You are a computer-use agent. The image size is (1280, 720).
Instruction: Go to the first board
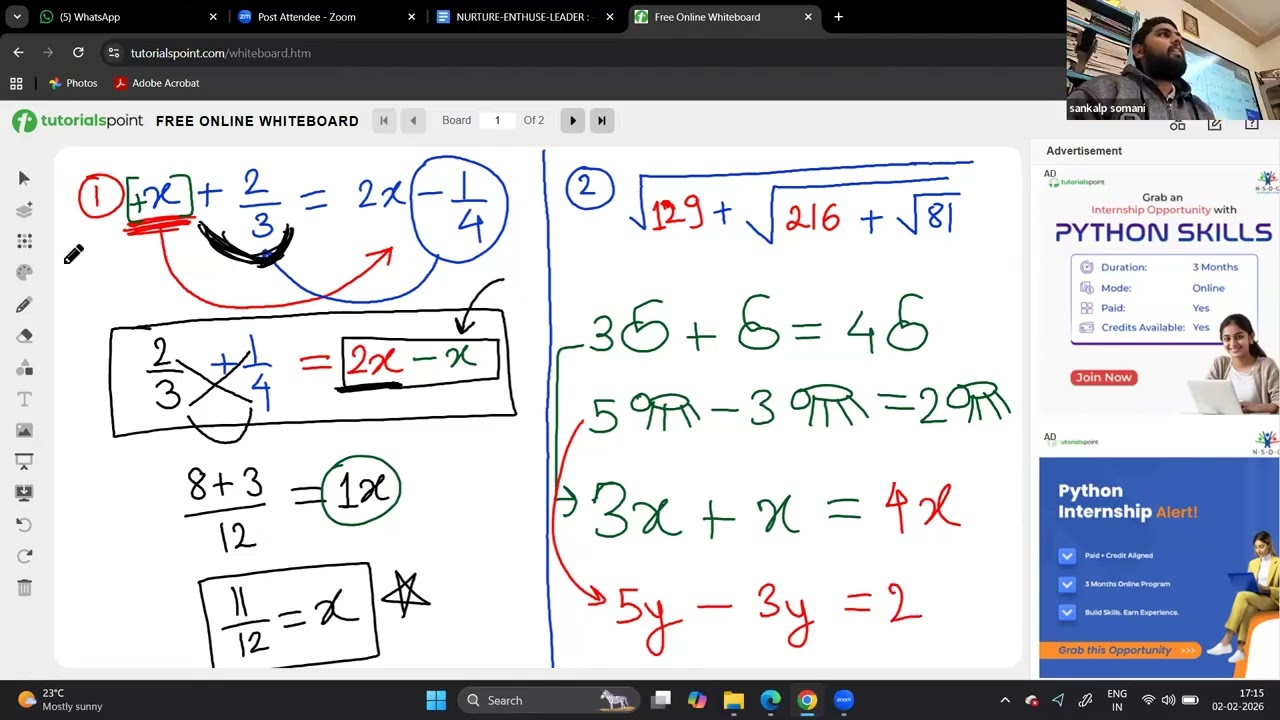click(384, 121)
